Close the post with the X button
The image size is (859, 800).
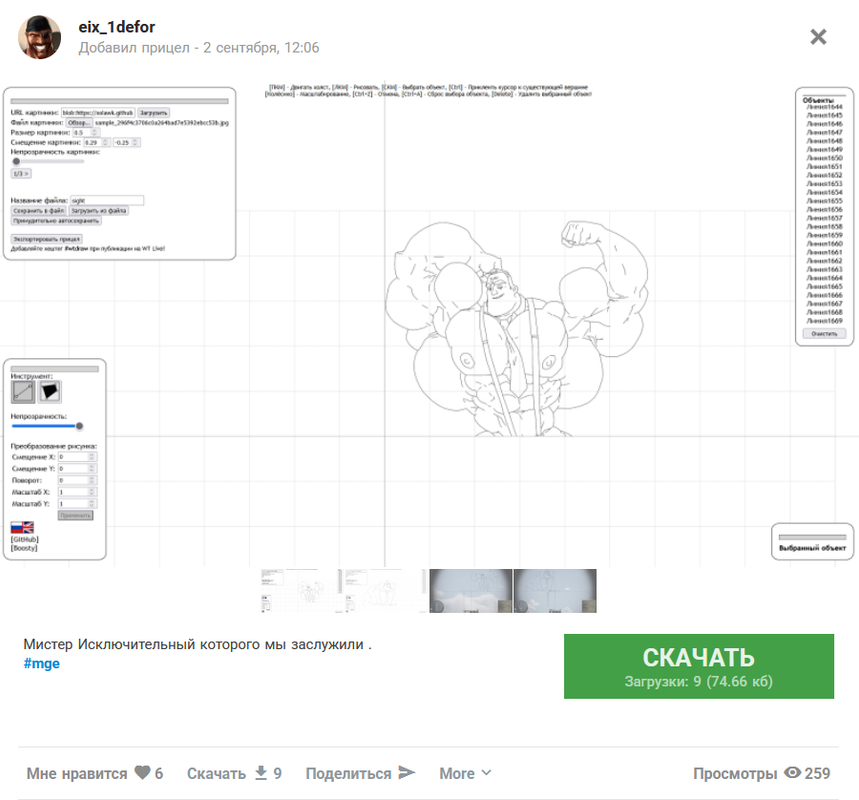[818, 37]
